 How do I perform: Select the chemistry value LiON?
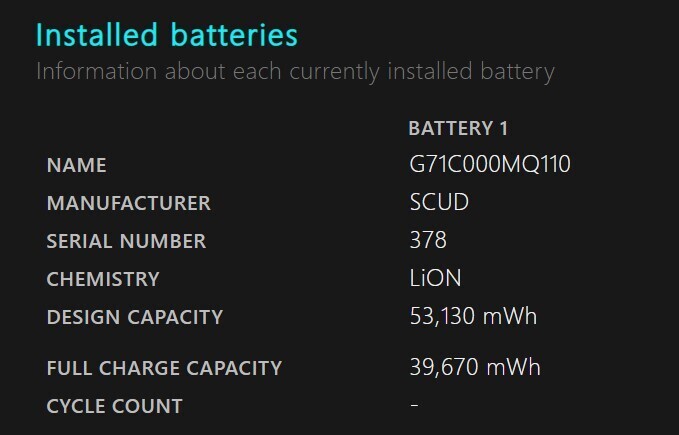tap(437, 279)
